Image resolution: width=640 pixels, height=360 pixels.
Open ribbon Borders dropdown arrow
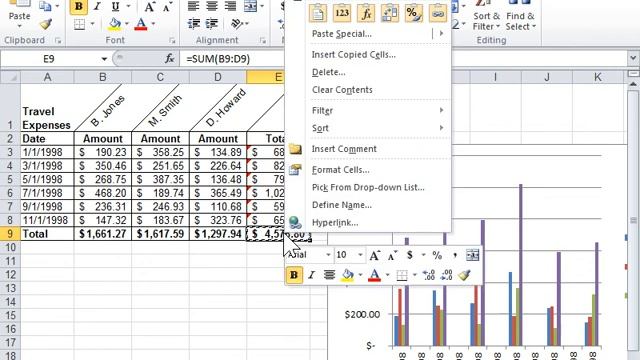tap(93, 24)
